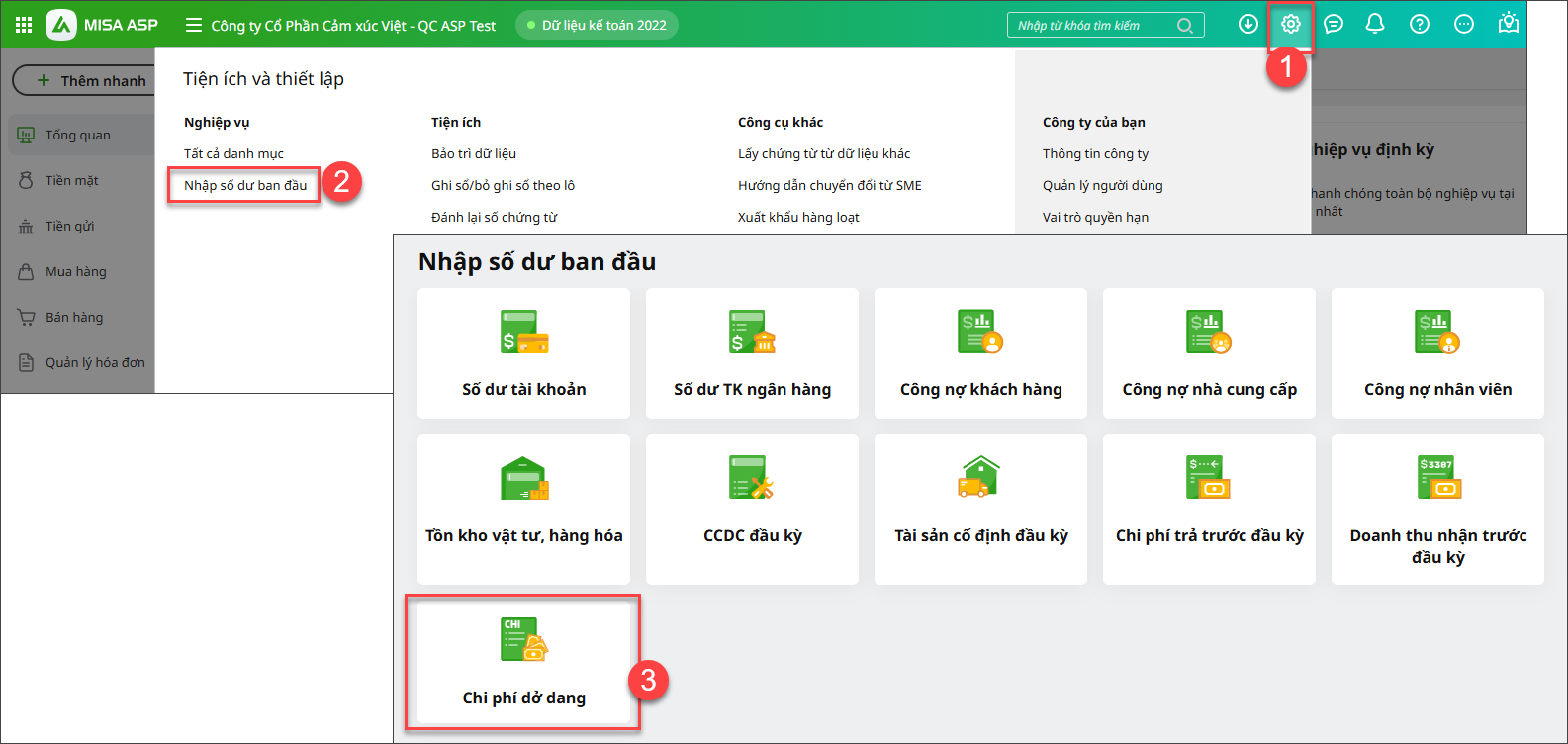Click Quản lý người dùng link

[x=1102, y=185]
